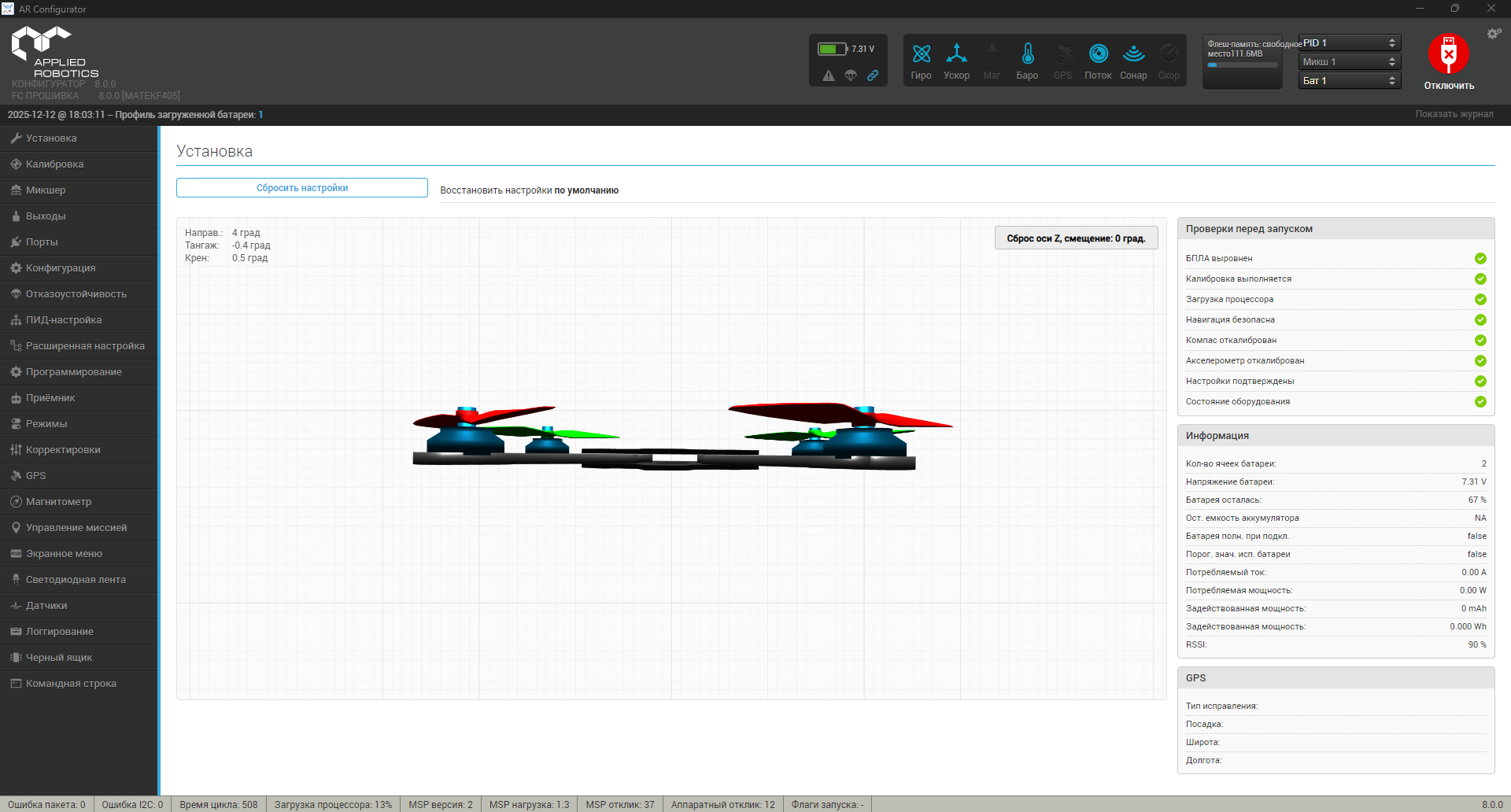Click the Сброс оси Z button

click(1076, 238)
